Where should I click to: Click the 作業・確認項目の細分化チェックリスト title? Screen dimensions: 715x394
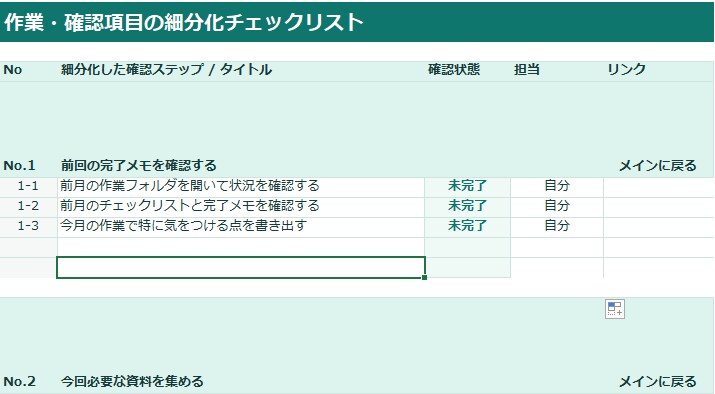coord(183,22)
